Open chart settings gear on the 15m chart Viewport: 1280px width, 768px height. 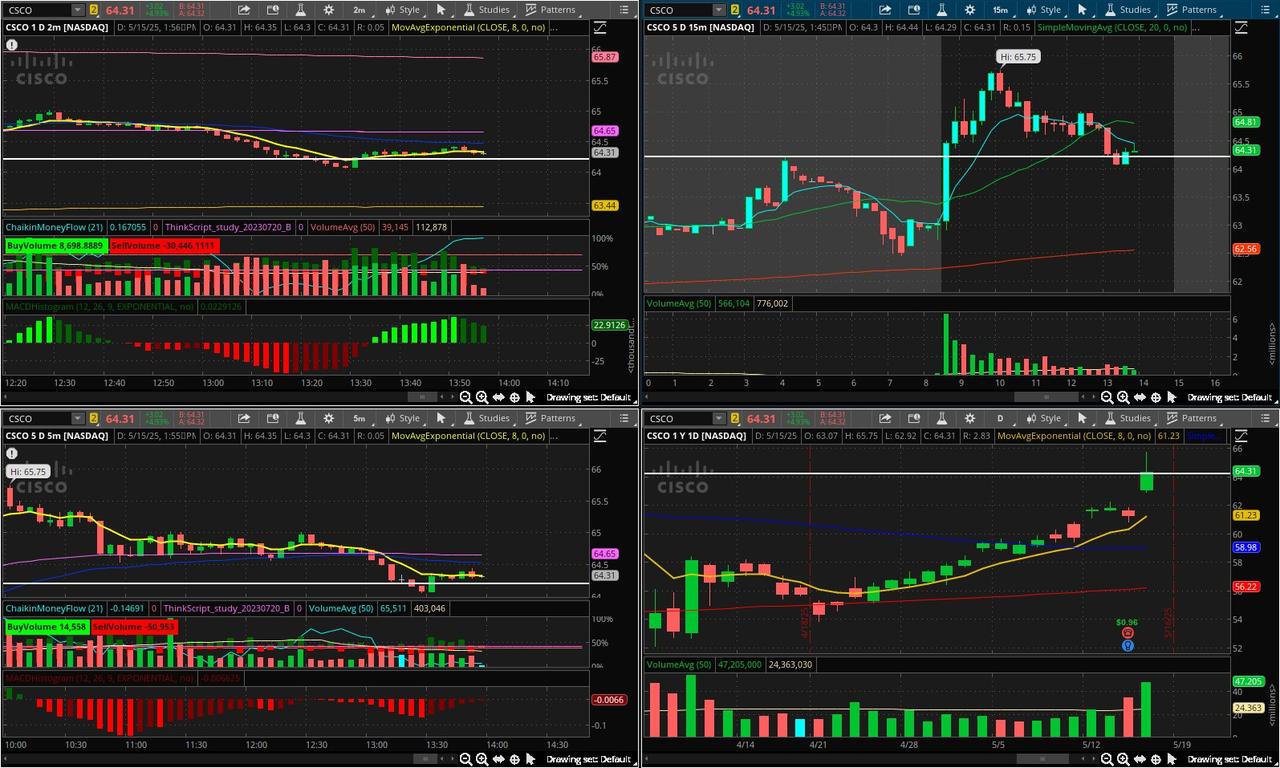[968, 10]
